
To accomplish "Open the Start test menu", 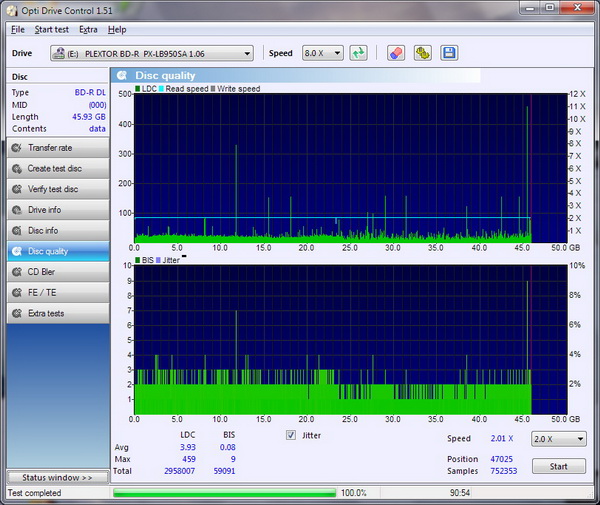I will (x=52, y=29).
